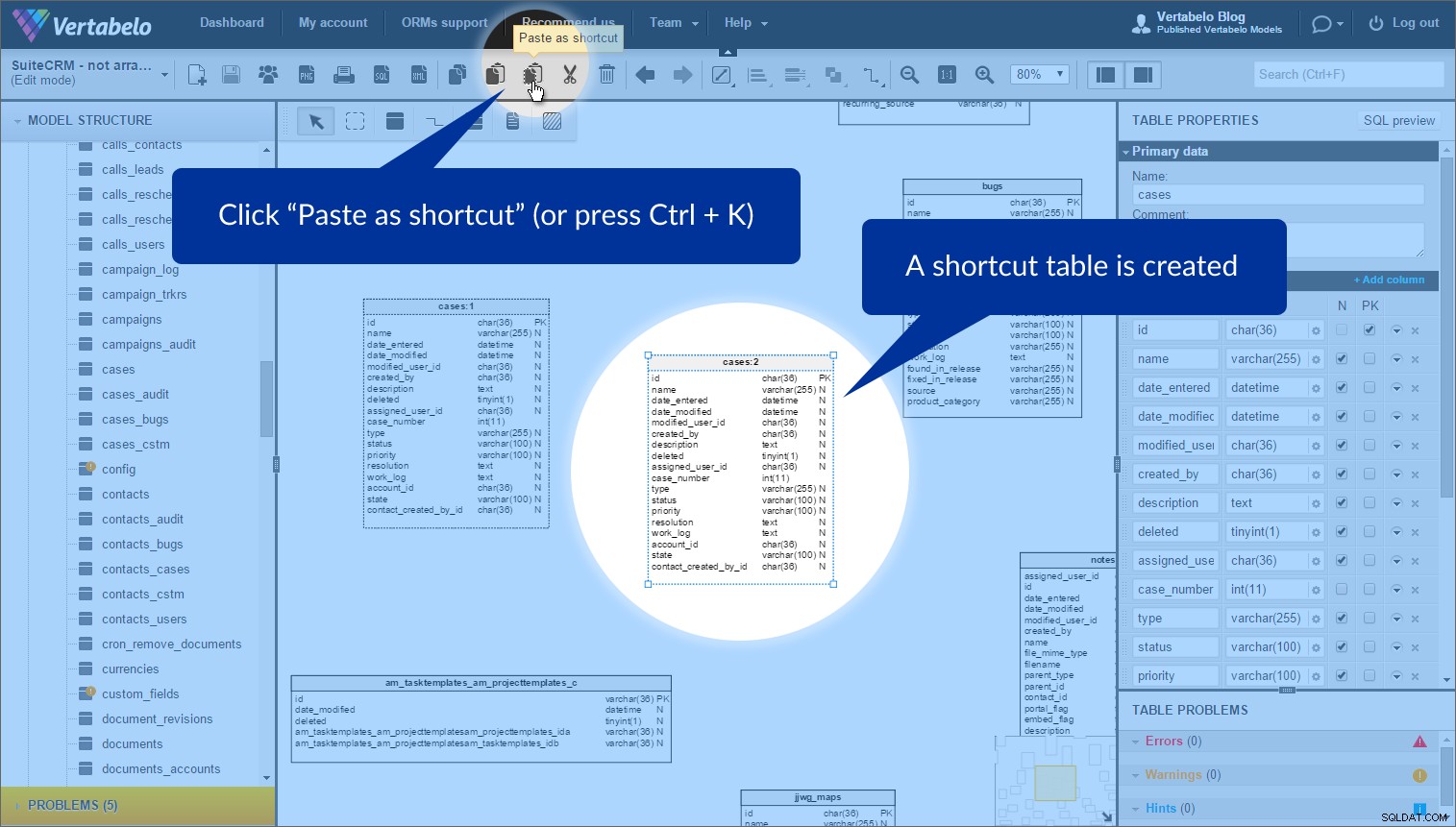Screen dimensions: 1456x827
Task: Collapse the MODEL STRUCTURE panel
Action: pos(16,121)
